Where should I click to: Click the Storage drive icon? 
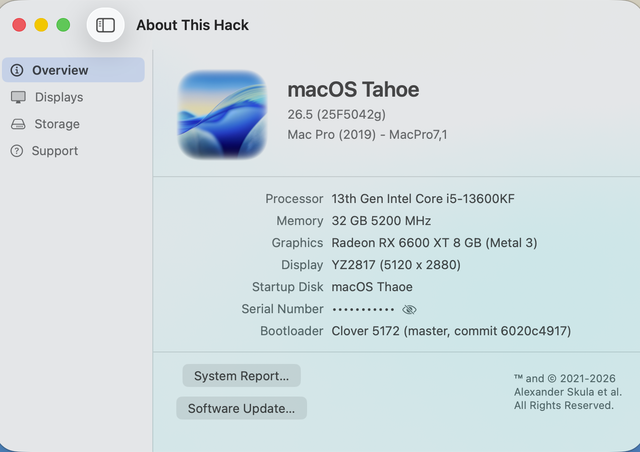click(x=18, y=124)
